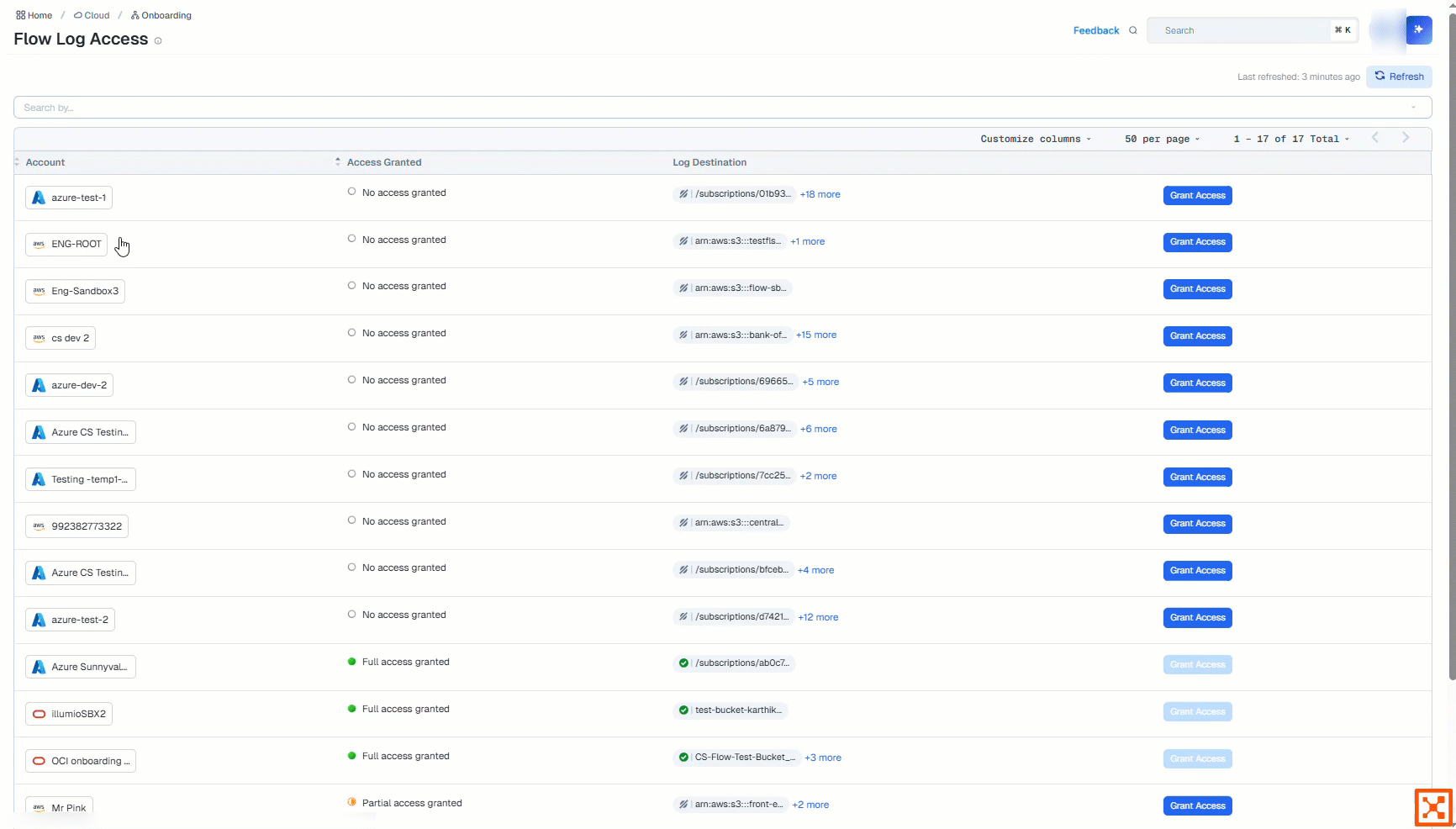The image size is (1456, 829).
Task: Focus the top Search field
Action: coord(1253,30)
